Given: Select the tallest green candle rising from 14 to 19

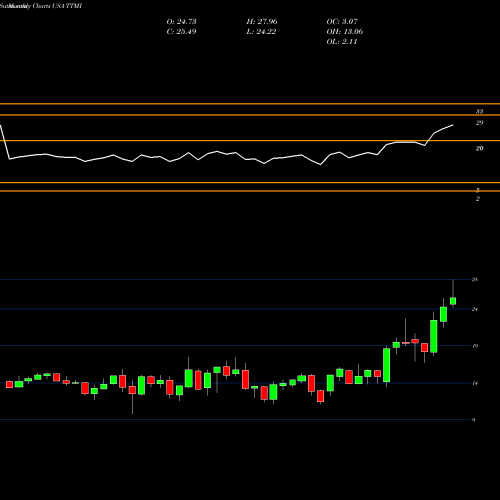Looking at the screenshot, I should coord(387,365).
